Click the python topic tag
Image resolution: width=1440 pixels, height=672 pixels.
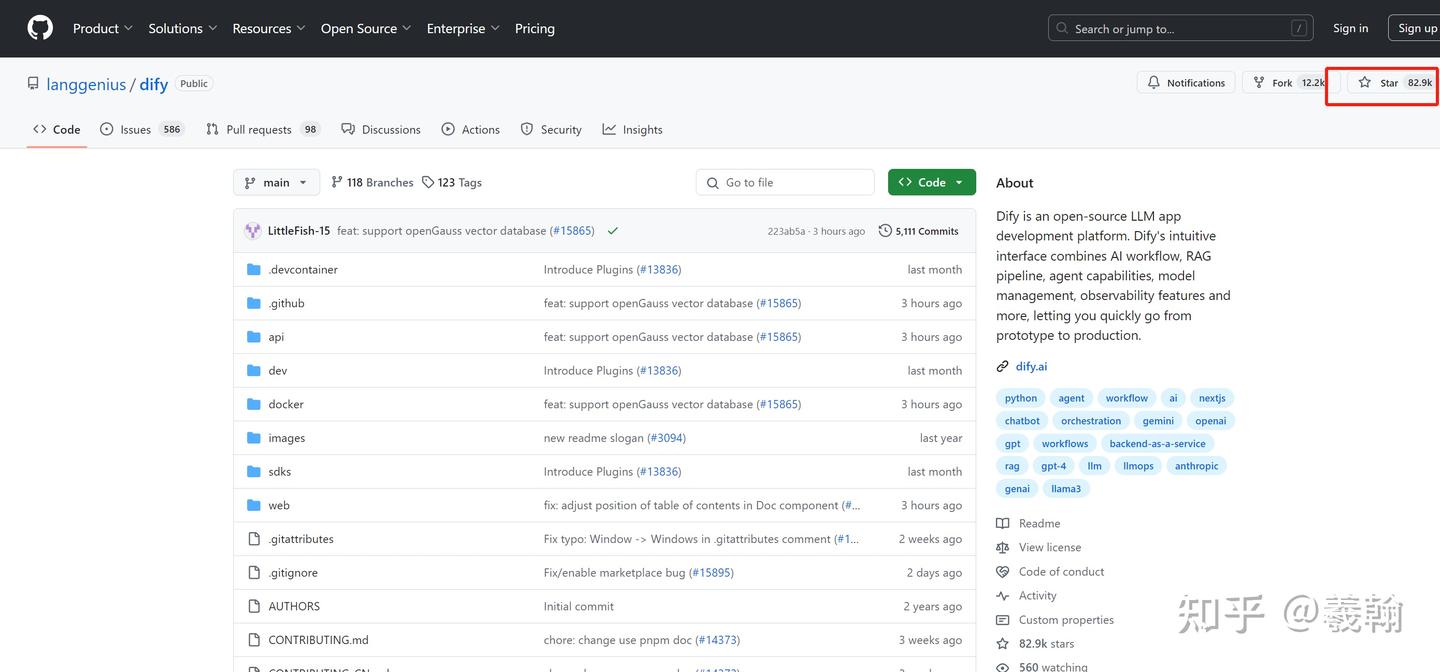(1020, 398)
